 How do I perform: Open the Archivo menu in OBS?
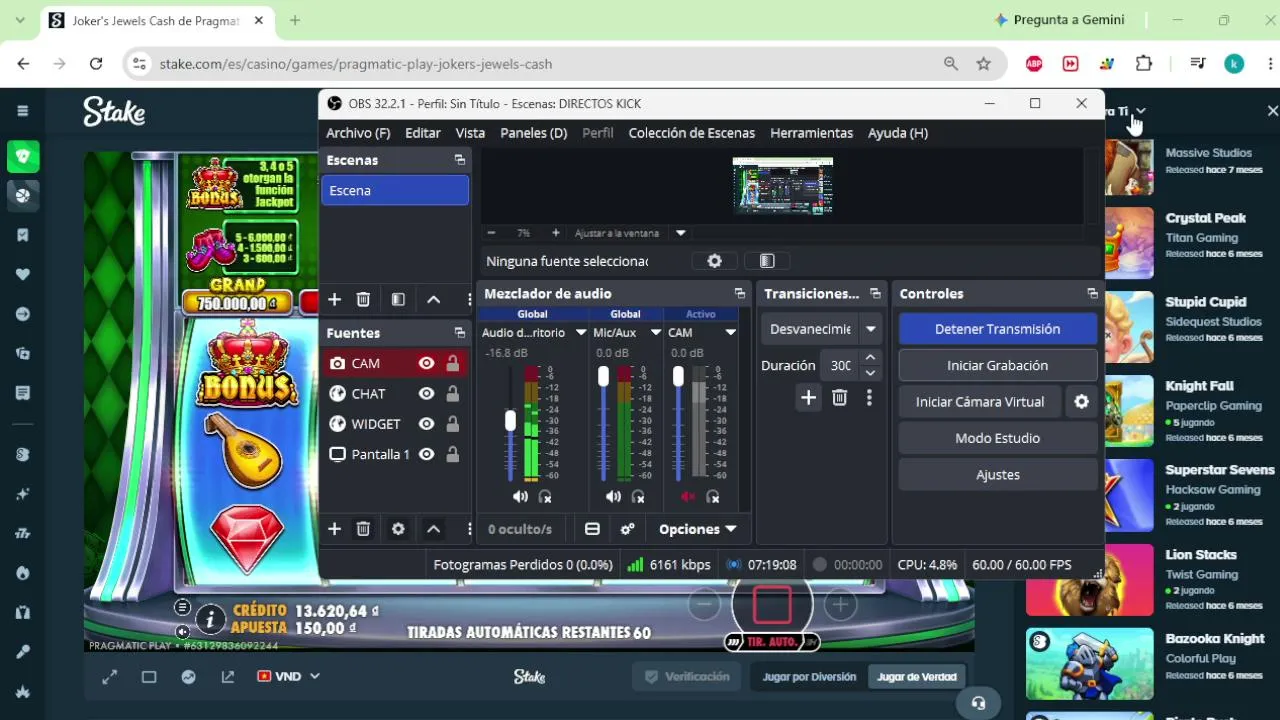point(358,133)
